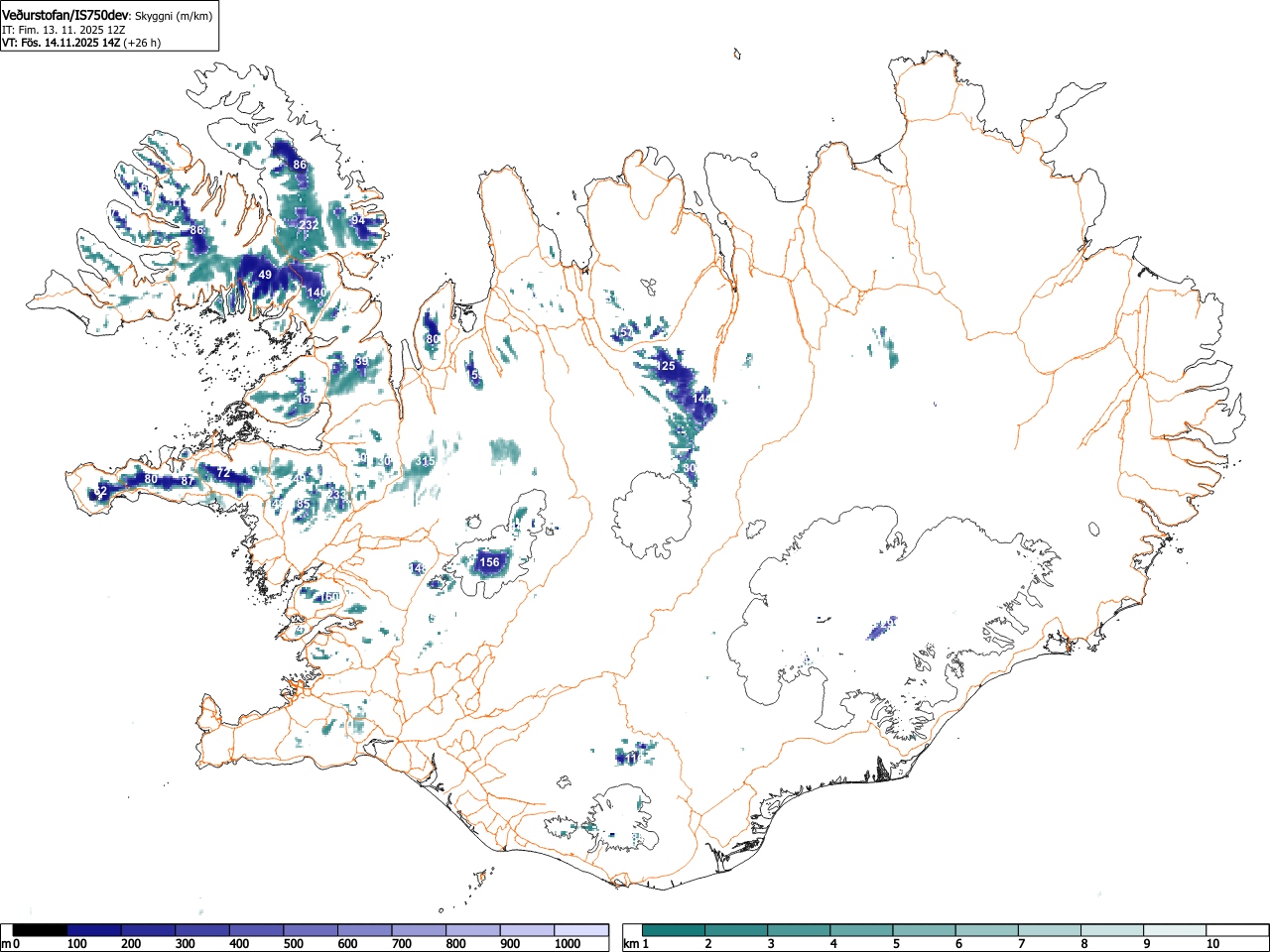Click the 'VT: Fös. 14.11.2025 14Z' valid time
The width and height of the screenshot is (1270, 952).
(61, 43)
